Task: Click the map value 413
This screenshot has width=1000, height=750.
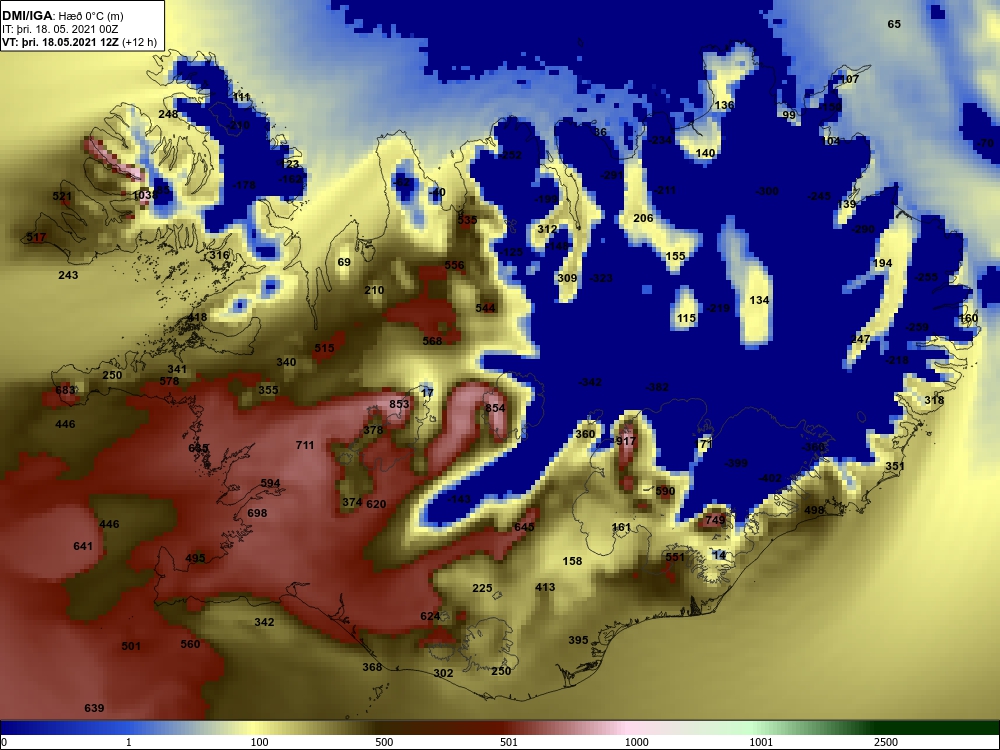Action: point(545,587)
